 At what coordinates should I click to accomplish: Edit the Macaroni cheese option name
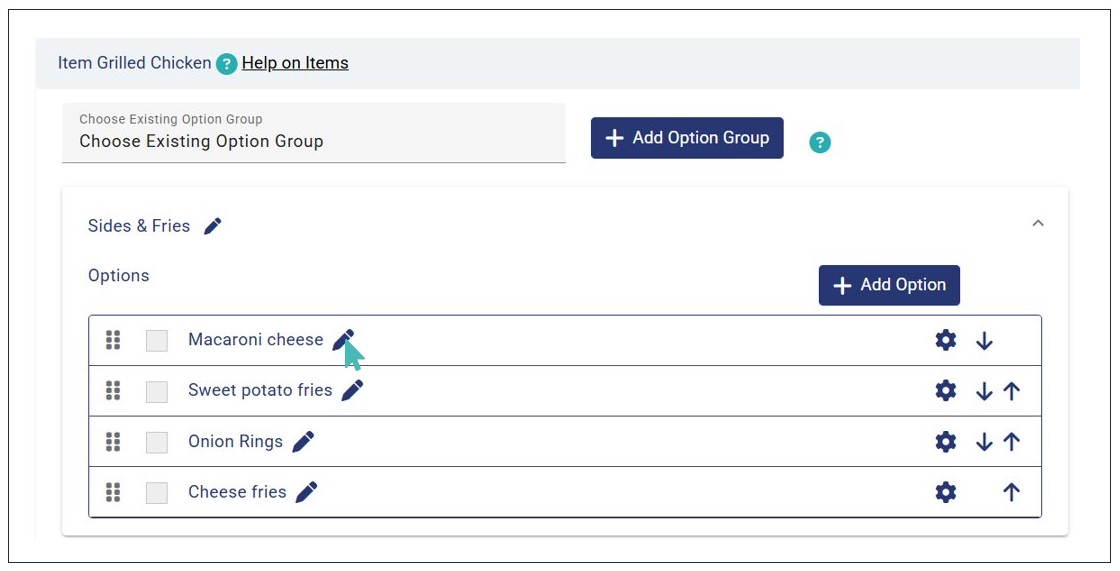click(342, 340)
